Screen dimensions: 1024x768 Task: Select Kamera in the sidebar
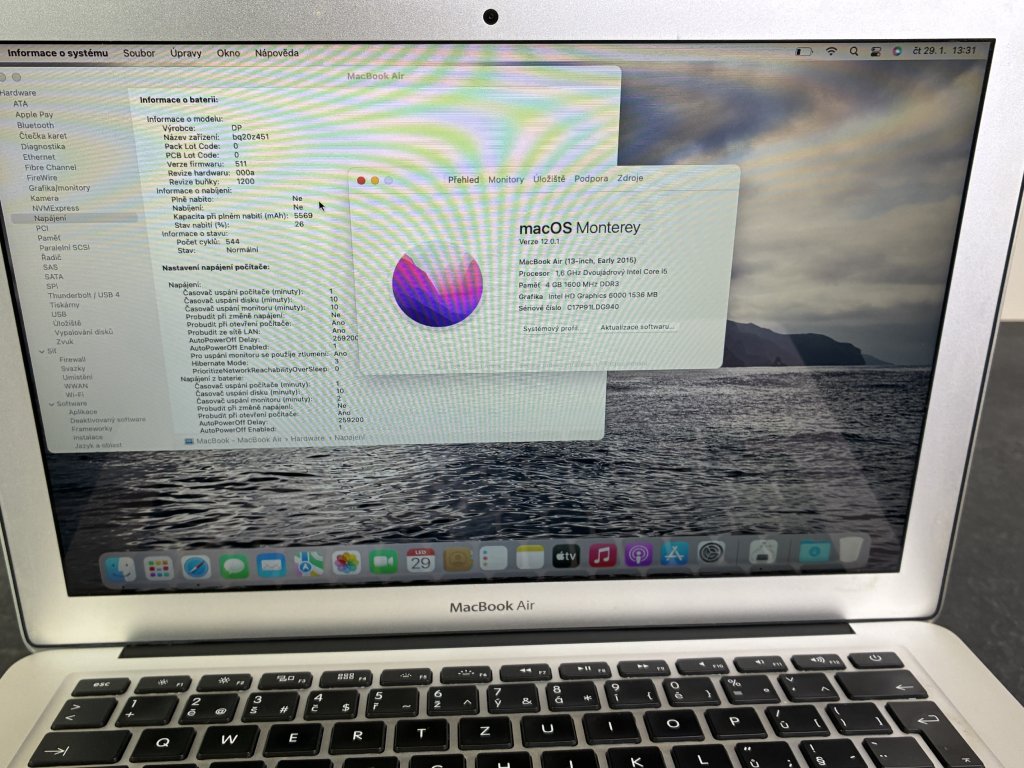pyautogui.click(x=44, y=198)
